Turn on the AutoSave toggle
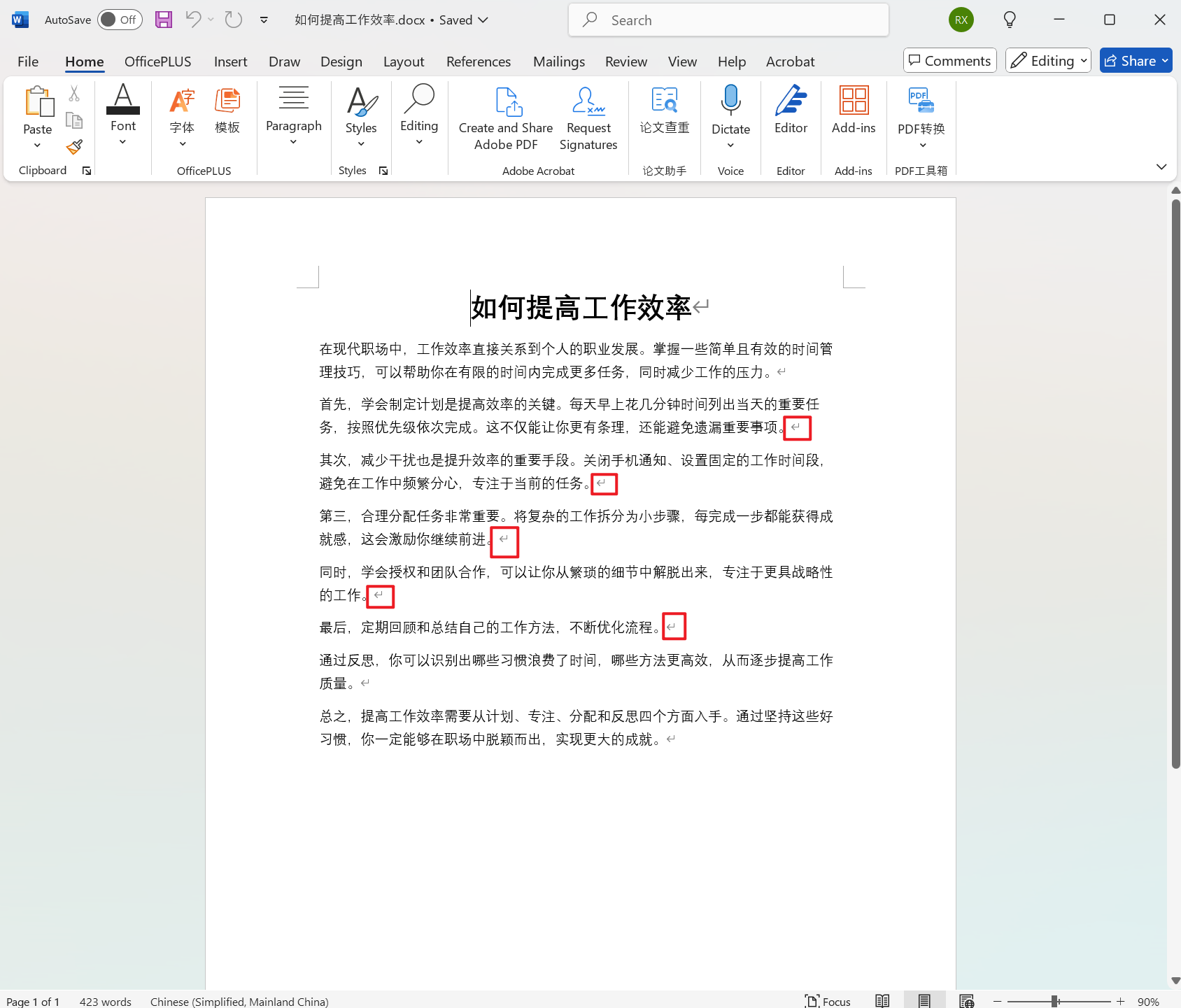The image size is (1181, 1008). click(119, 20)
